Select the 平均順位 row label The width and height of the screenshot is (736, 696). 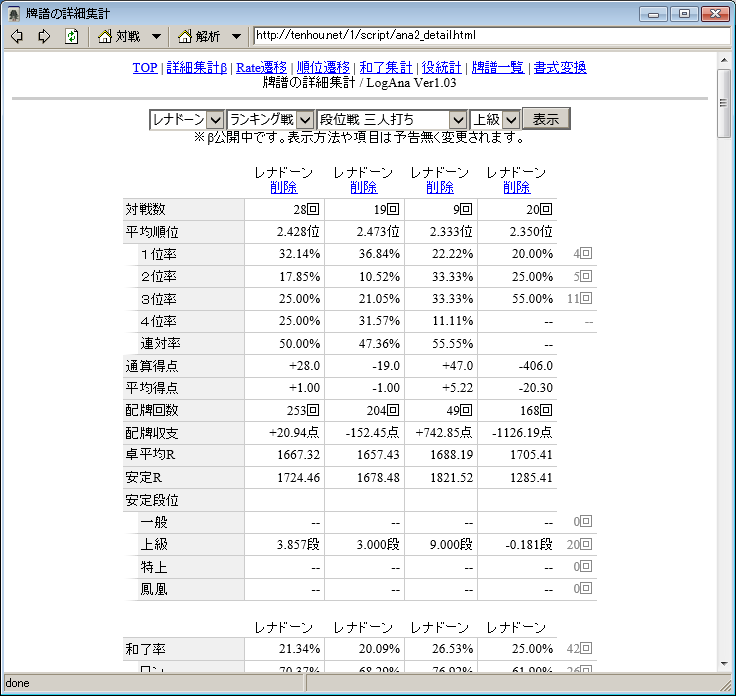click(152, 232)
